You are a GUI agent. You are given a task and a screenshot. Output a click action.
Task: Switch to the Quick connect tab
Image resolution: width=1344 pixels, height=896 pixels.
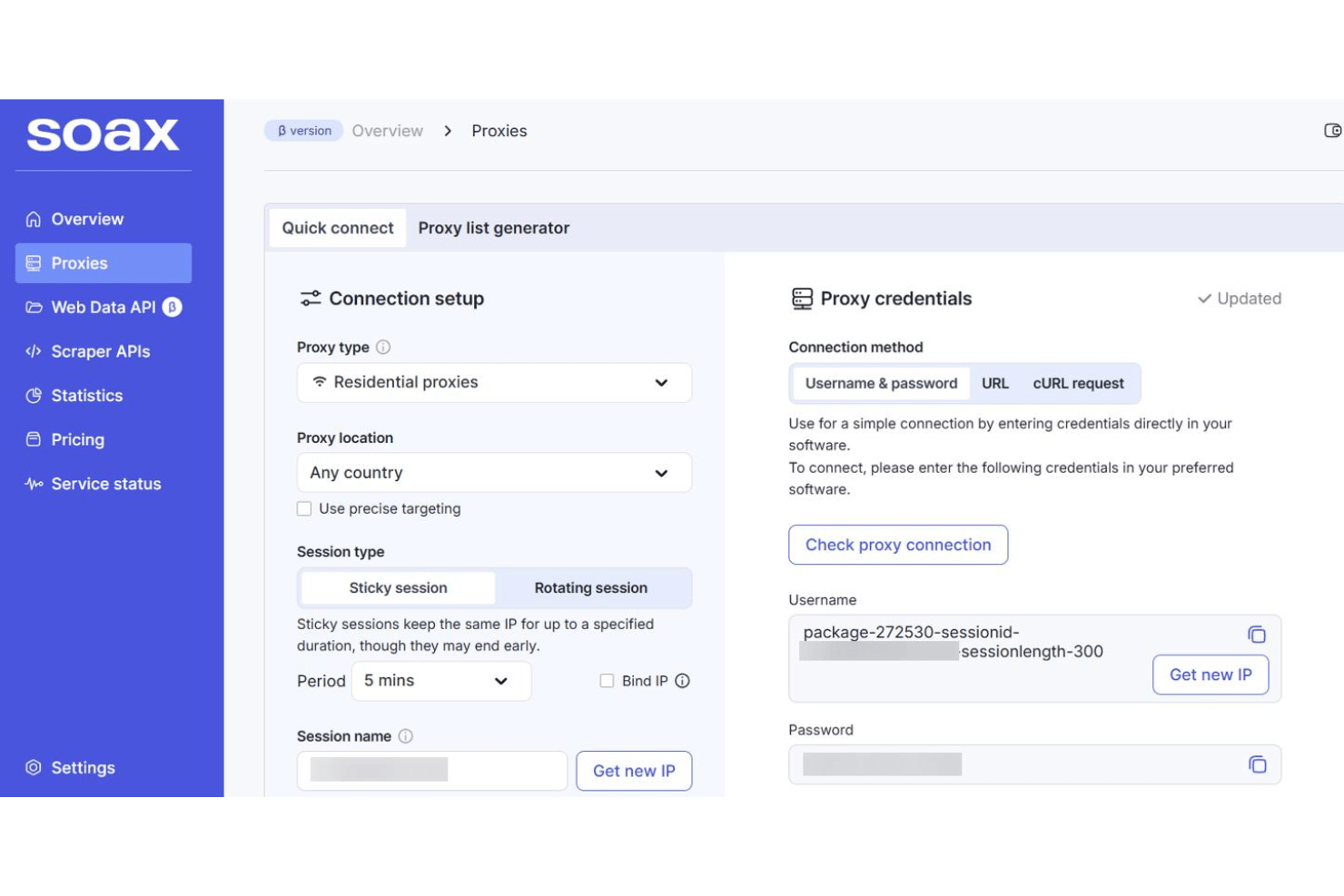(338, 228)
